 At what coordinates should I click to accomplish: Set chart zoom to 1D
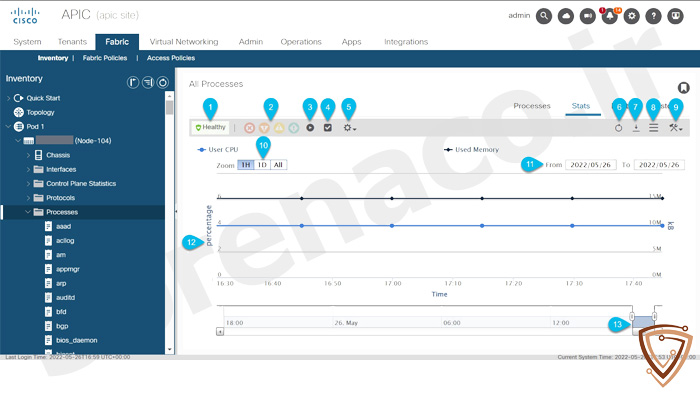point(262,165)
